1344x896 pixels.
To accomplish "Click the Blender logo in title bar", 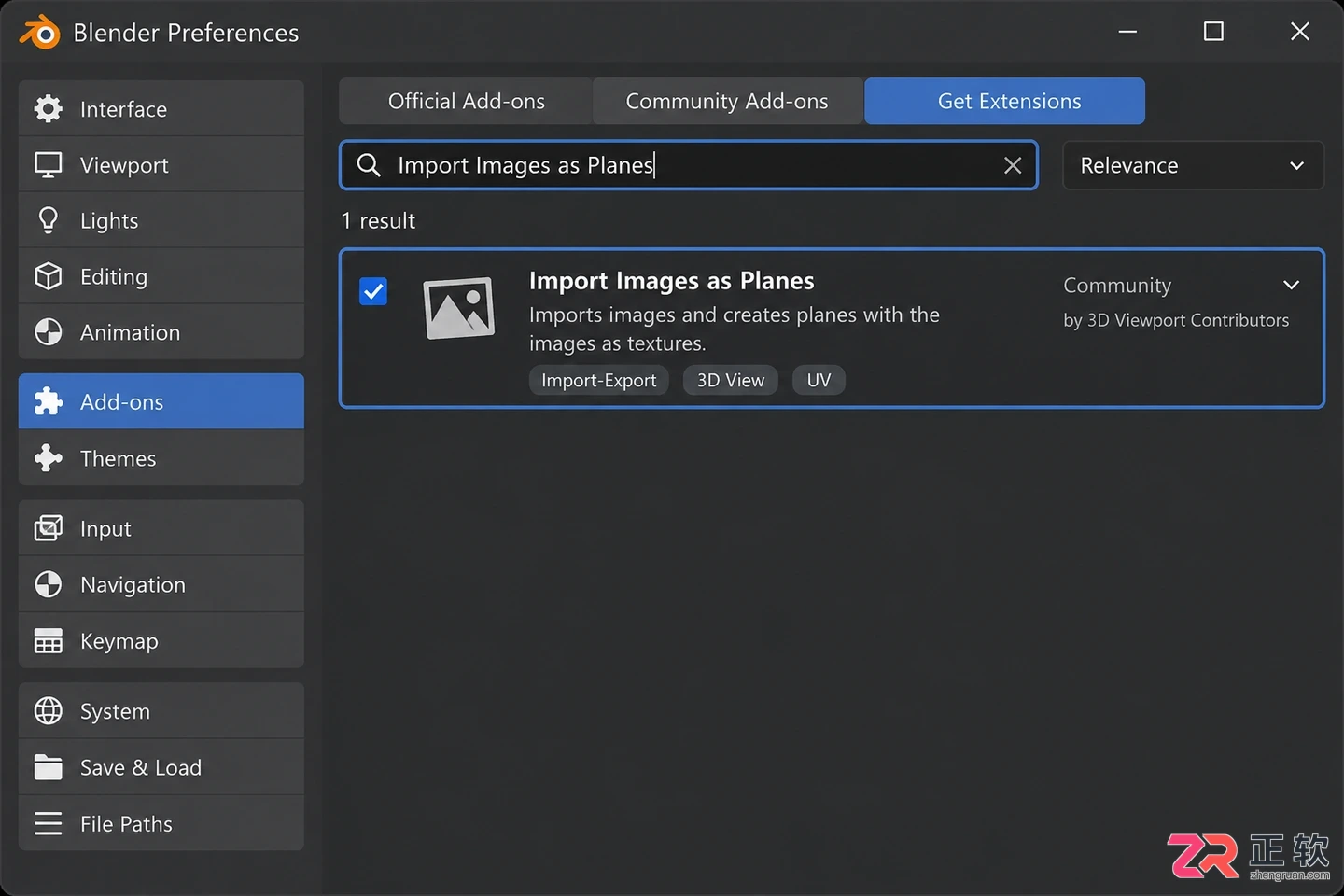I will point(39,33).
